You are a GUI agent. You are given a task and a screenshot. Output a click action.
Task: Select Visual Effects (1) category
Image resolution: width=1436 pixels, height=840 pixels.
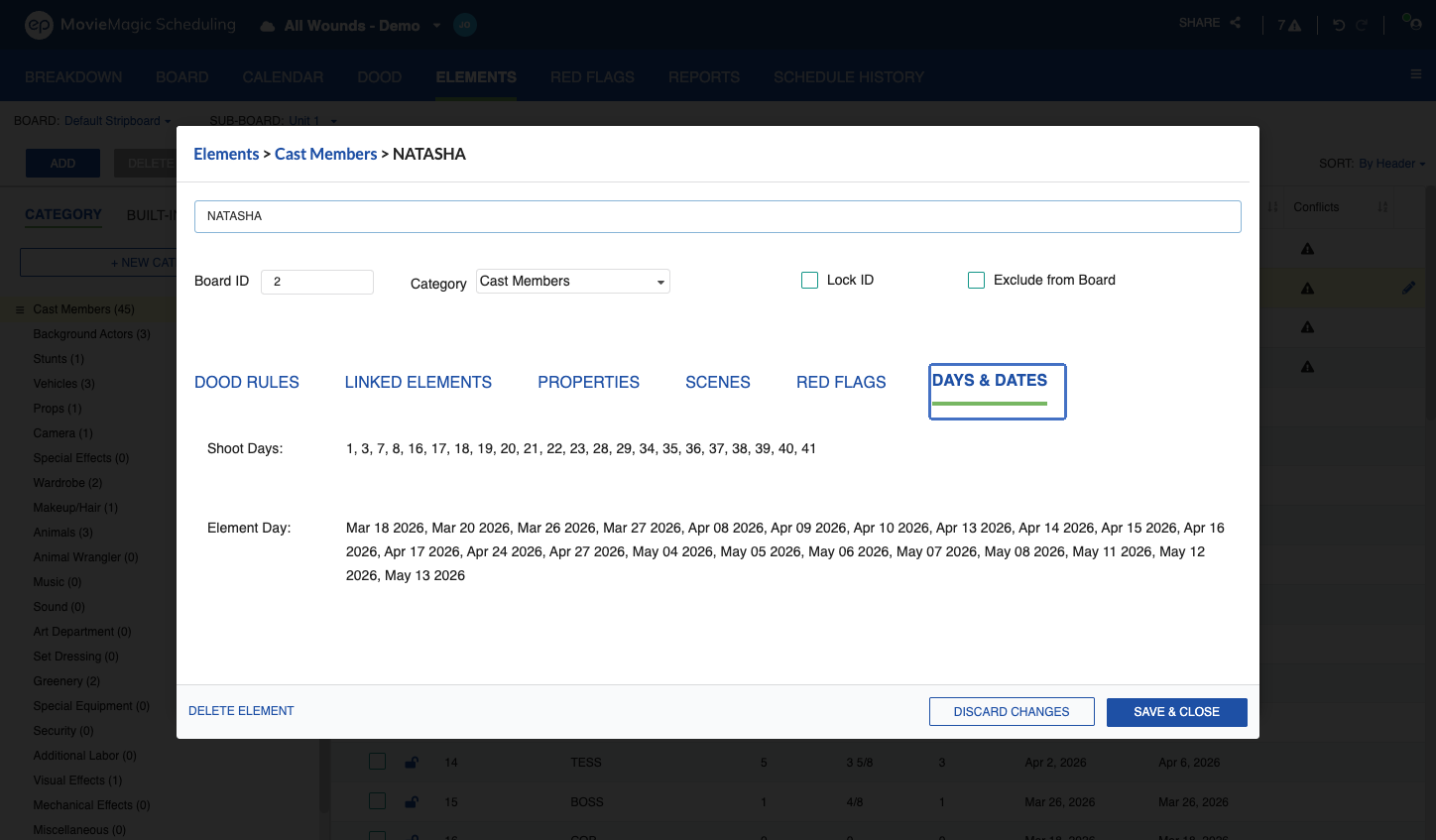click(x=77, y=780)
